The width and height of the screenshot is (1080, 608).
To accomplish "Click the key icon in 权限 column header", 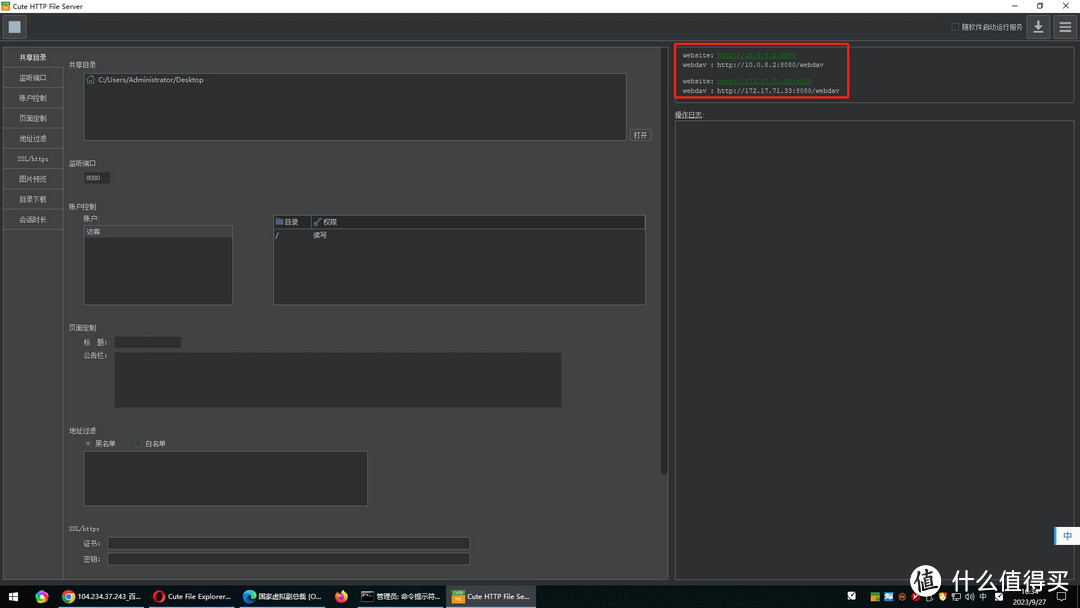I will (x=317, y=222).
